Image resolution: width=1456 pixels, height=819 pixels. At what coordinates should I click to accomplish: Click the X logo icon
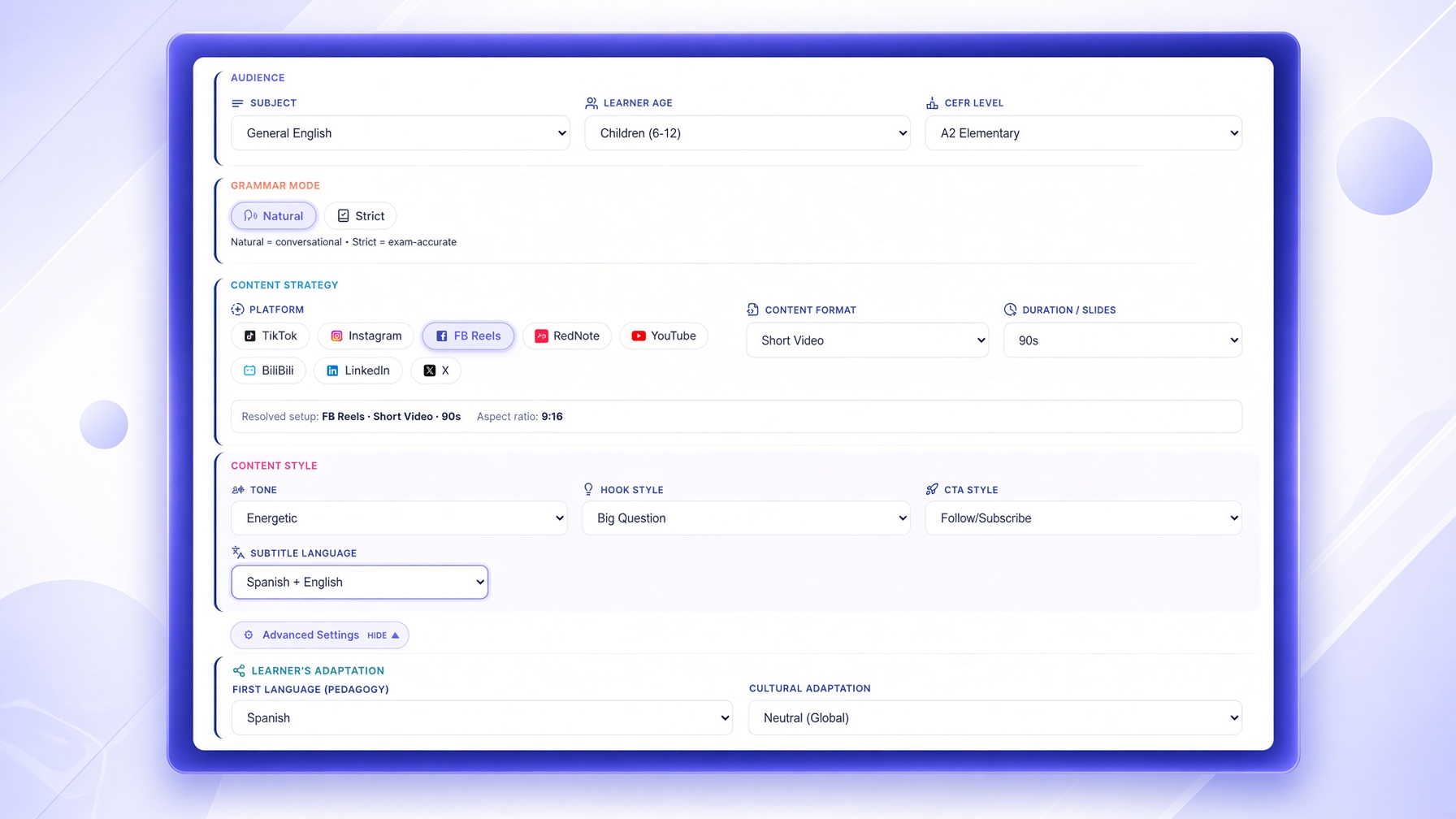click(x=430, y=370)
